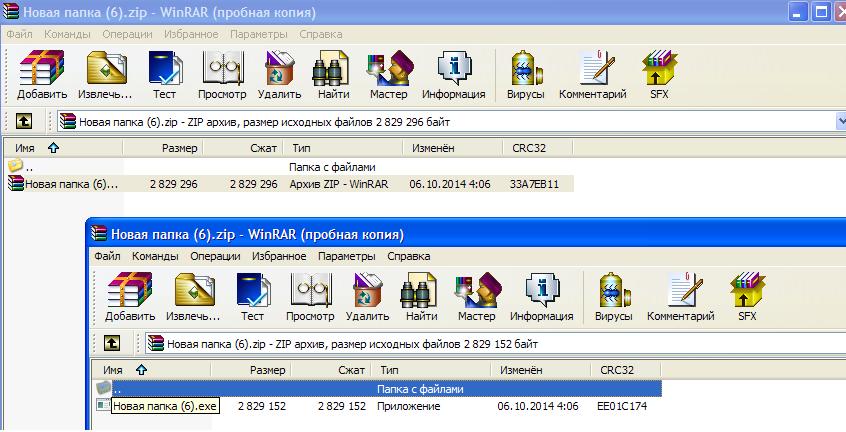Launch Мастер wizard in back WinRAR window
This screenshot has height=432, width=846.
[x=389, y=74]
